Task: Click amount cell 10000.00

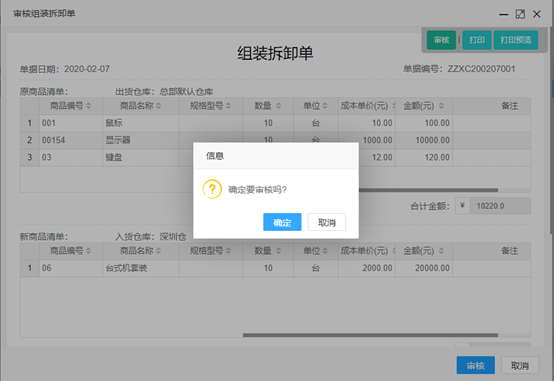Action: (424, 140)
